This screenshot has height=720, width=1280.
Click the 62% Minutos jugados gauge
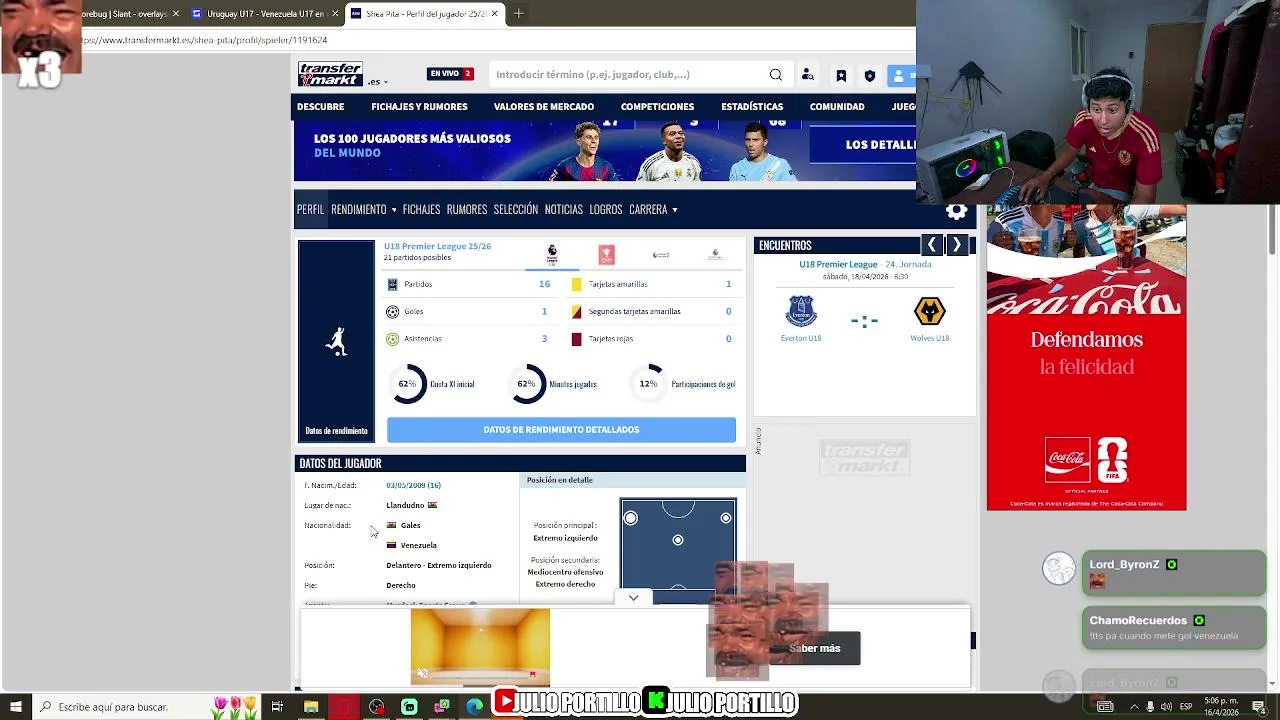click(527, 384)
